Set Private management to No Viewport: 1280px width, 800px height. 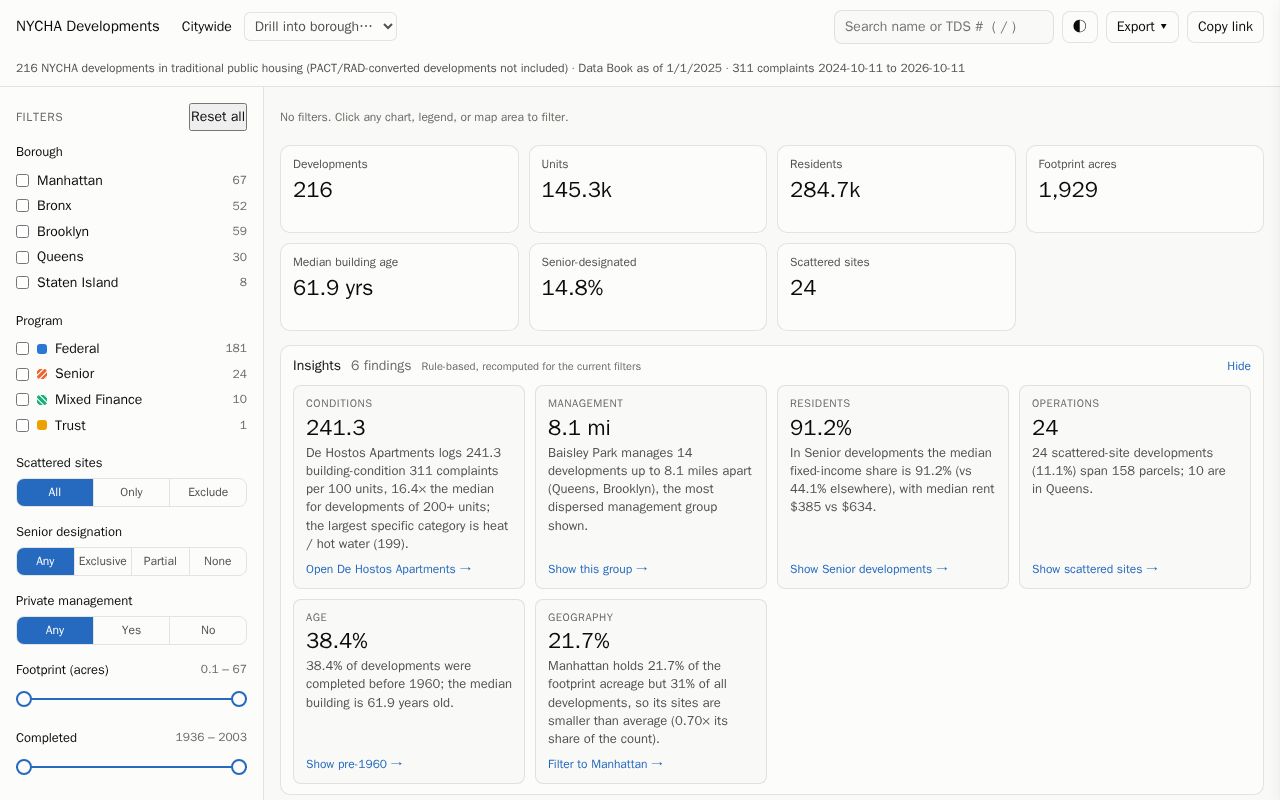point(208,630)
